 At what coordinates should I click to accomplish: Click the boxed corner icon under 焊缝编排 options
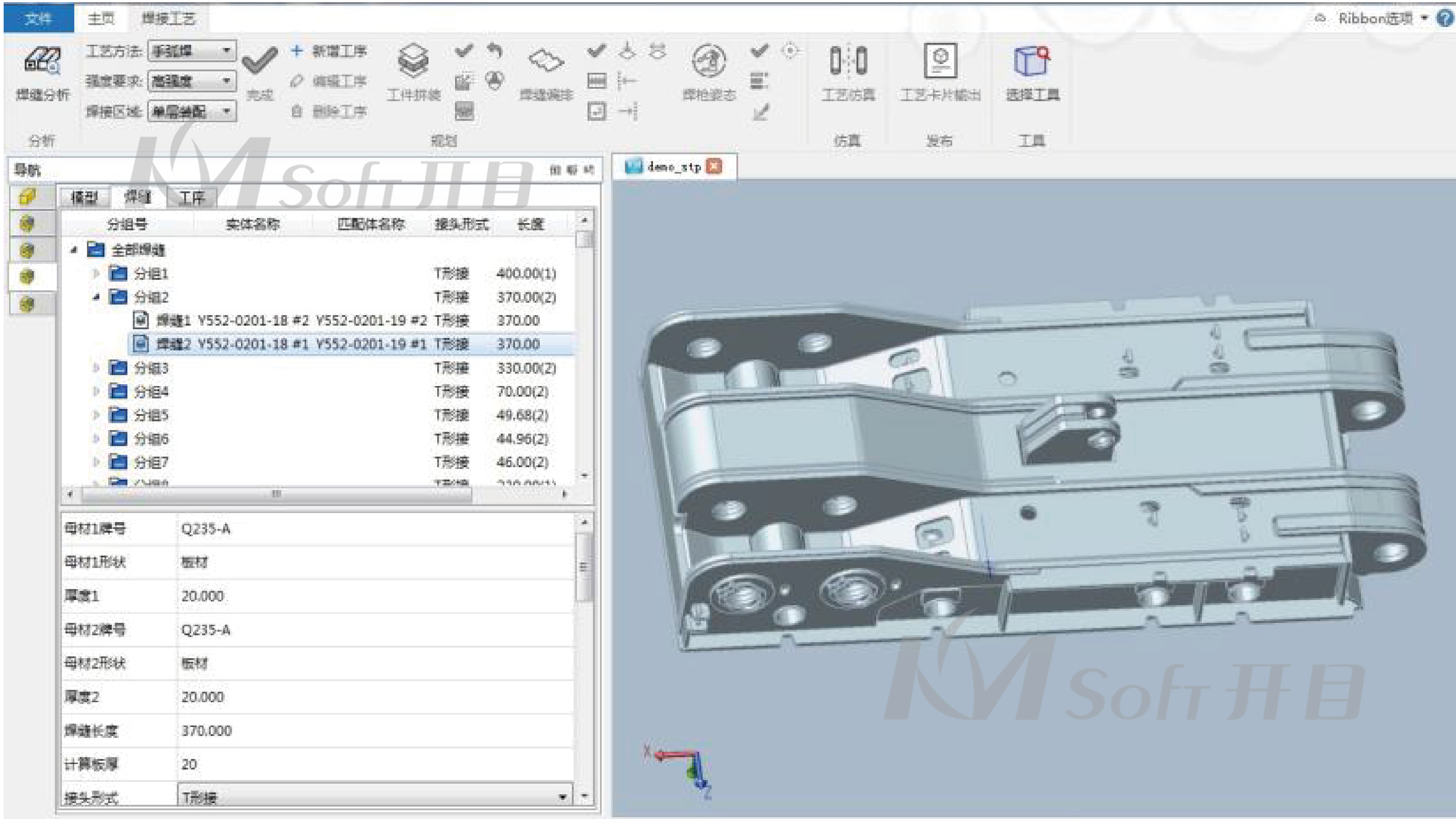(596, 111)
